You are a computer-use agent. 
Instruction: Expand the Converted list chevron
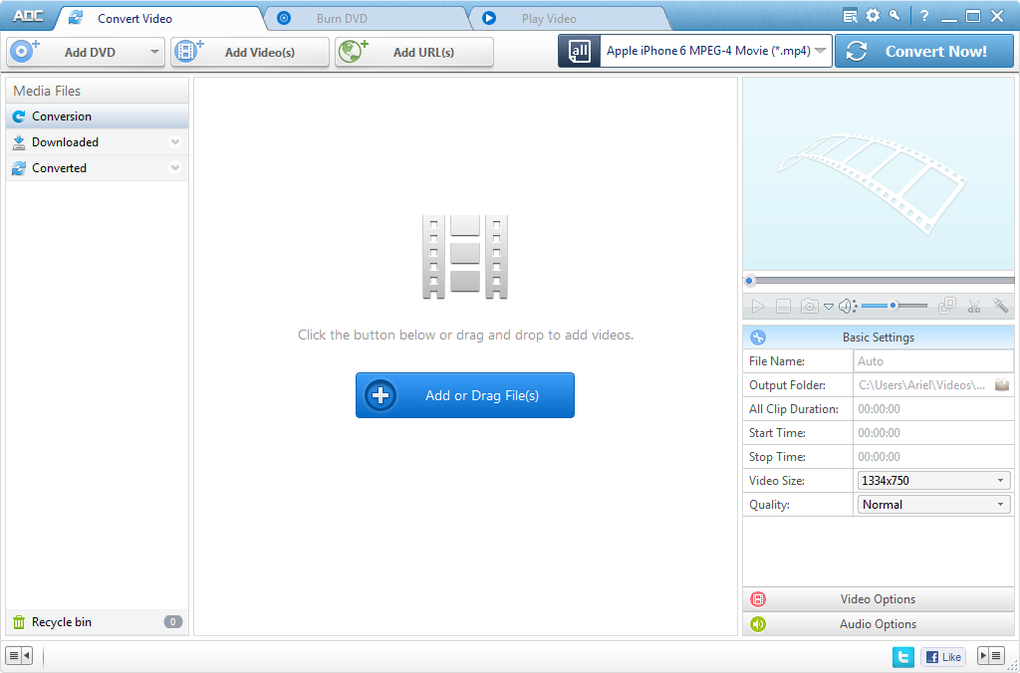175,168
